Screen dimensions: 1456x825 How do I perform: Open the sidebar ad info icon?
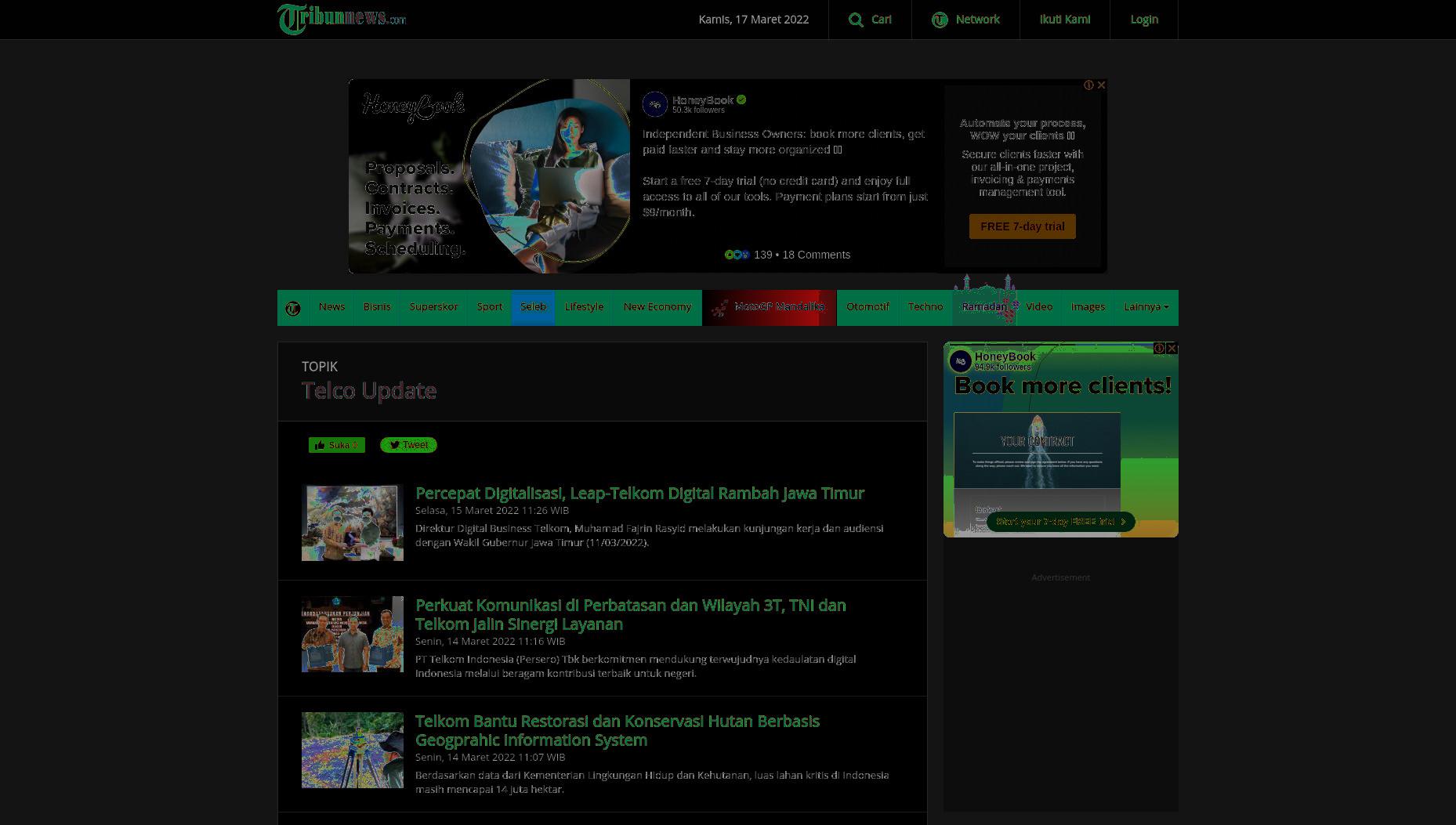[1159, 348]
